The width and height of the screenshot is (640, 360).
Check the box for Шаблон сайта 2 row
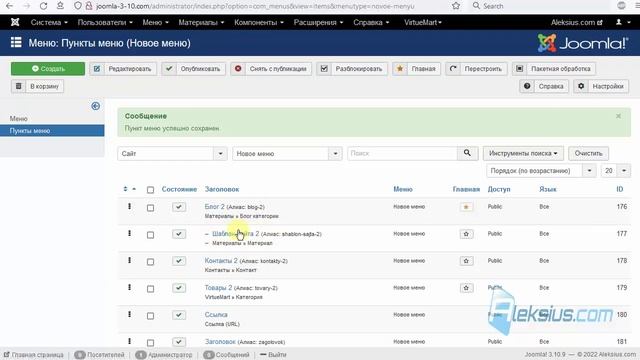[150, 235]
